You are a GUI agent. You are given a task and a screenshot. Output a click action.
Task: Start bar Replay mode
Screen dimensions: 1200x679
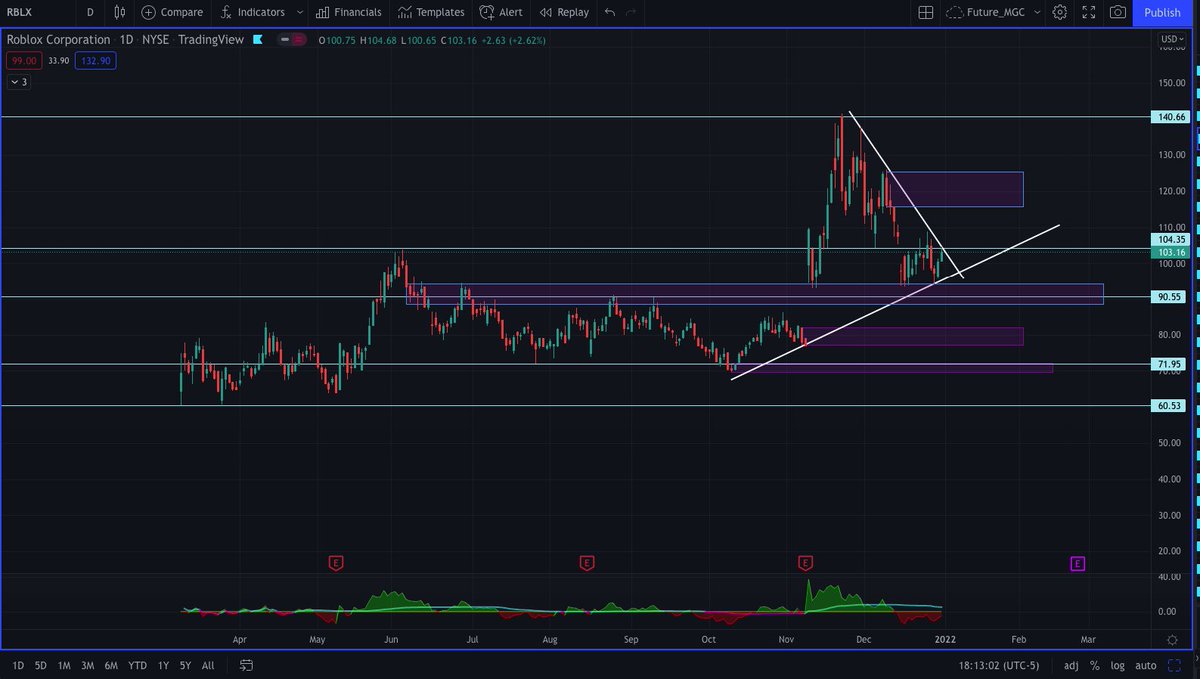[564, 12]
